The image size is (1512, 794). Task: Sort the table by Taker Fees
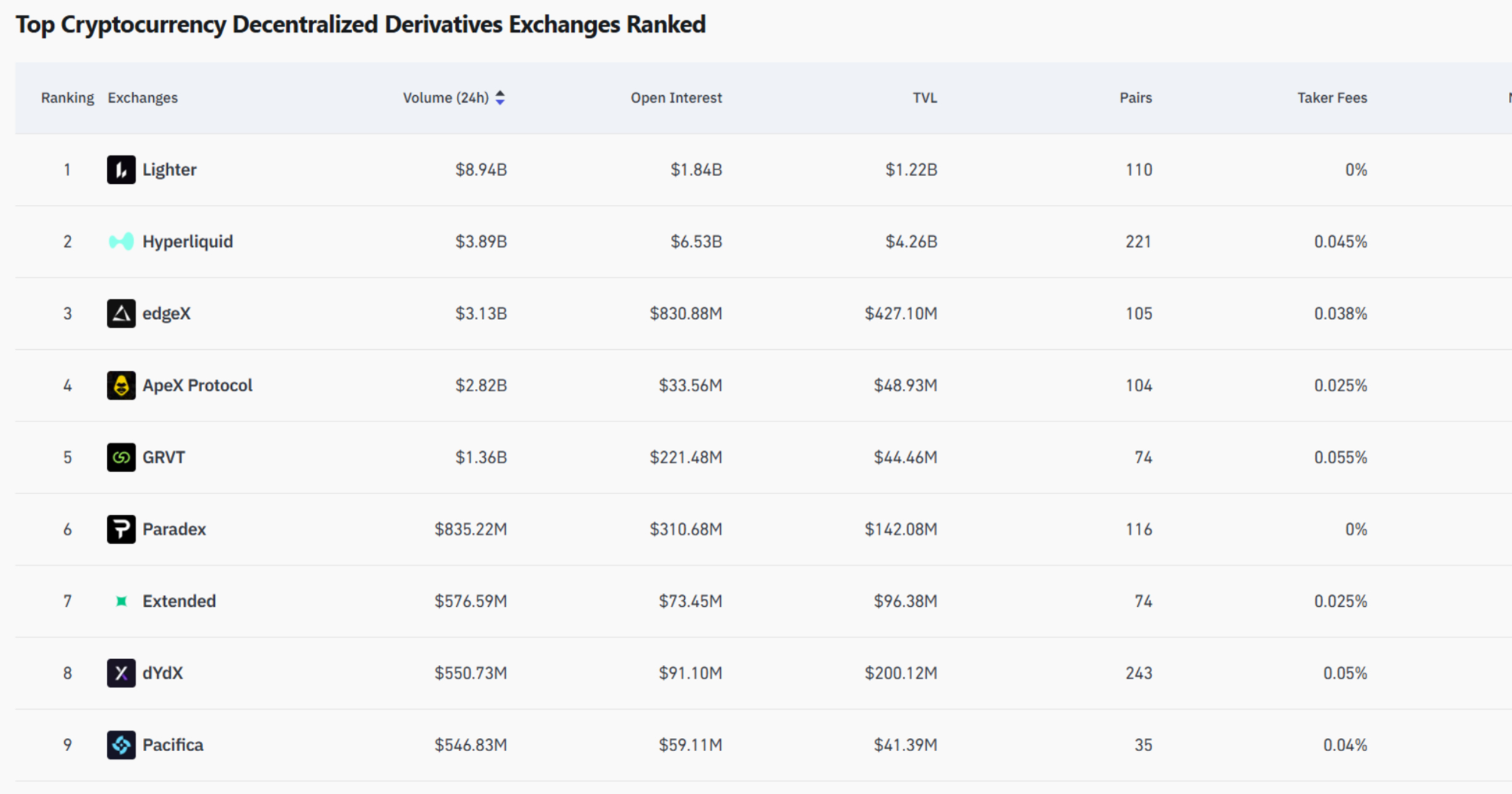point(1332,98)
